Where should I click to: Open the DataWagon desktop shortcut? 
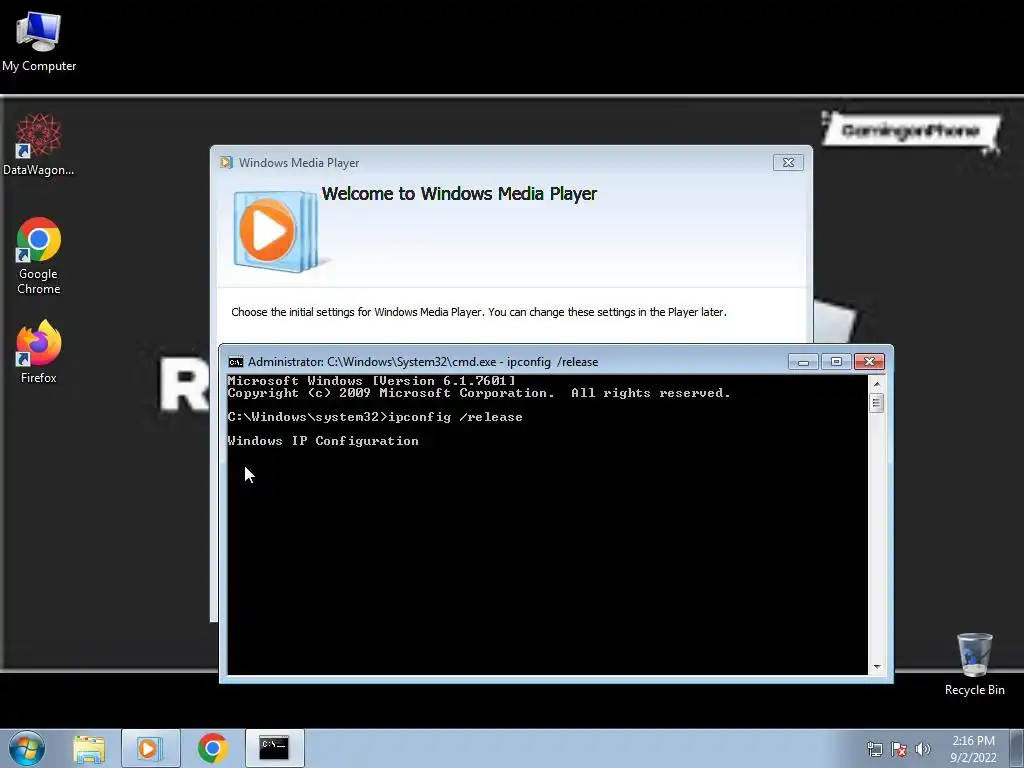[x=39, y=144]
